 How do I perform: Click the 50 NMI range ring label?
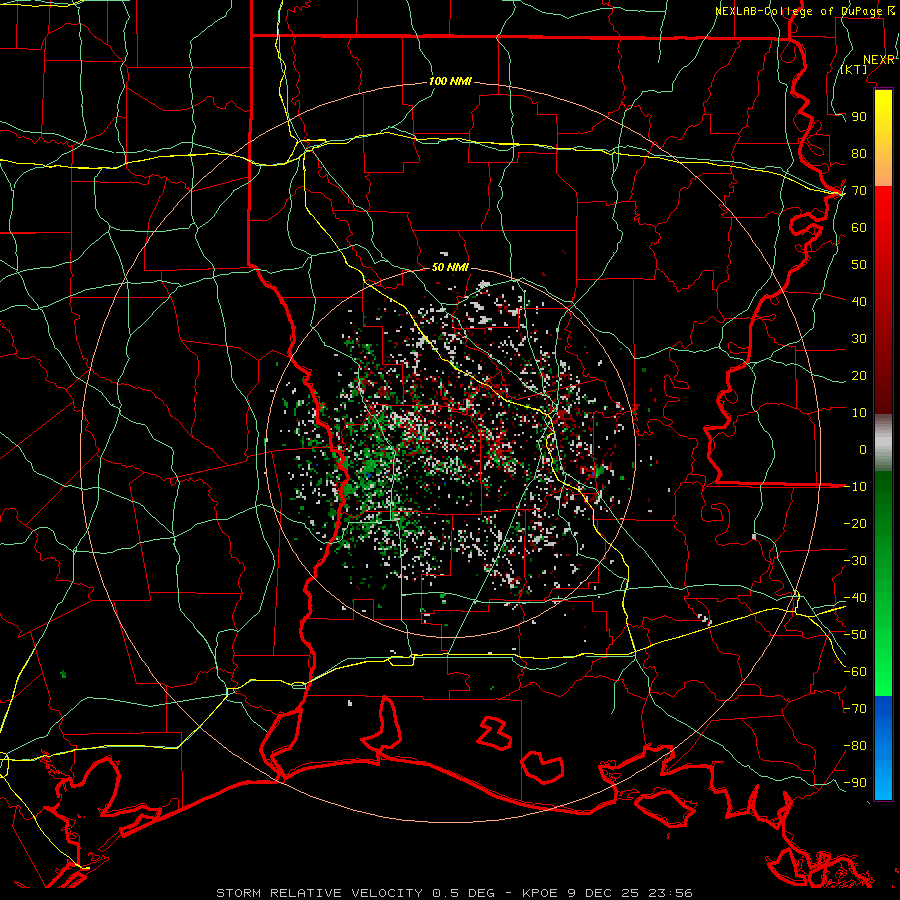(x=450, y=267)
